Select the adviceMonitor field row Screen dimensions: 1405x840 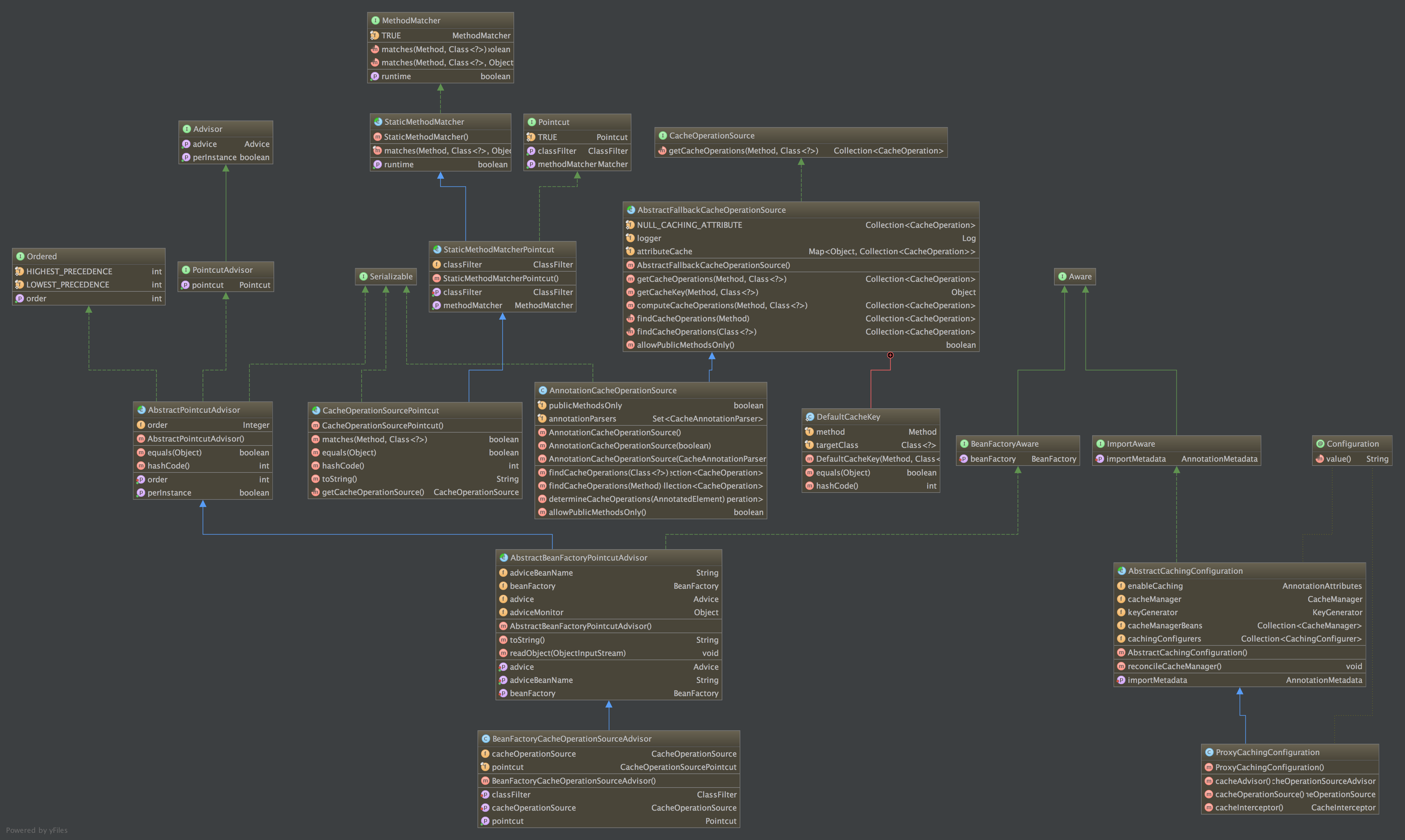[x=608, y=612]
